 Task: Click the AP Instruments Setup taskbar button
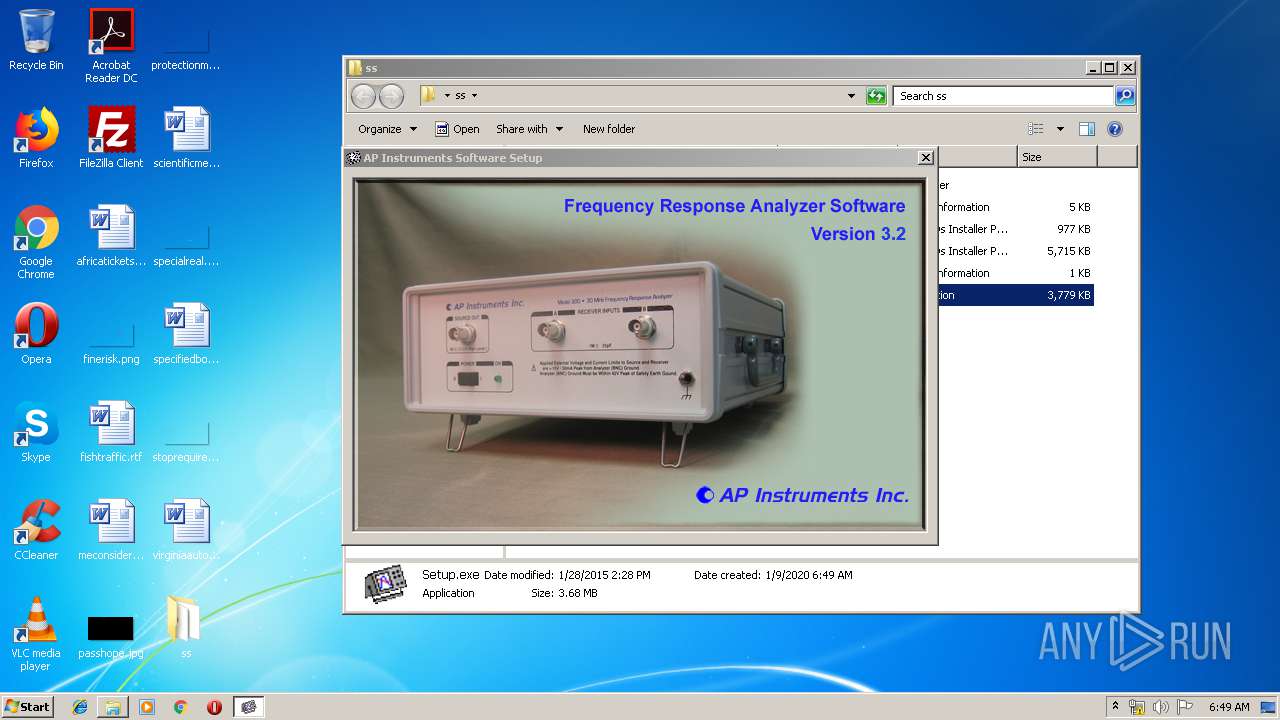click(x=249, y=707)
